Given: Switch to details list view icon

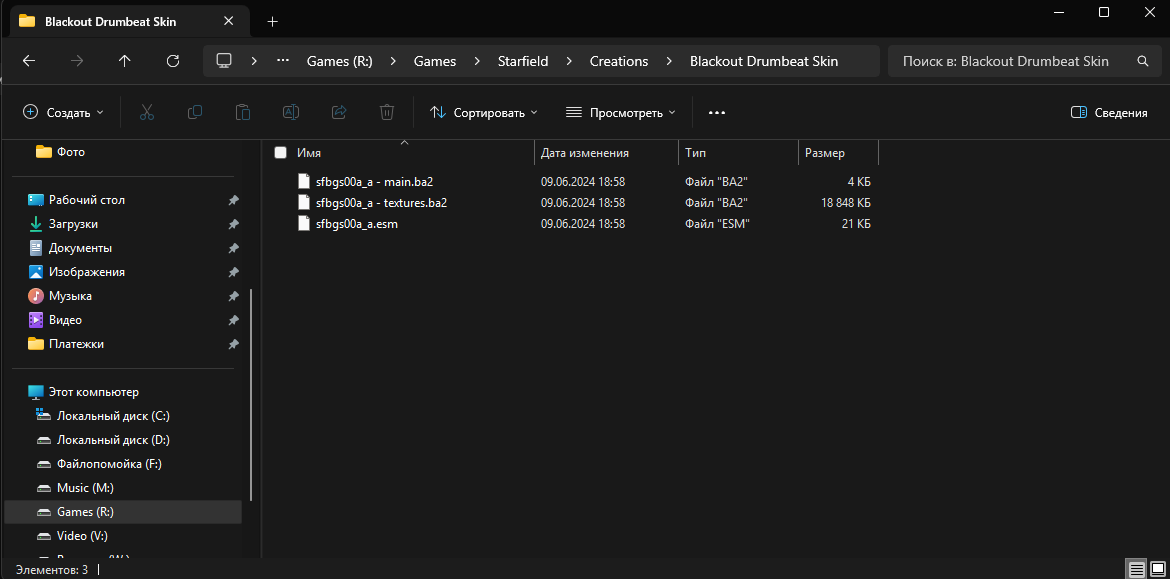Looking at the screenshot, I should [1136, 569].
